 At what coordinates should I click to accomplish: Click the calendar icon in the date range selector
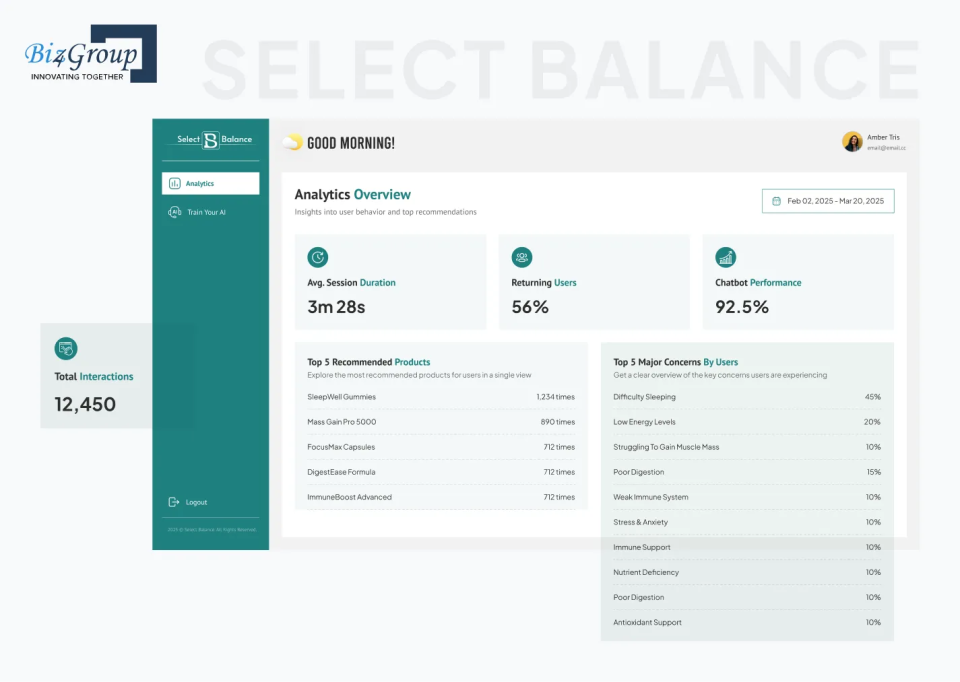click(x=774, y=200)
